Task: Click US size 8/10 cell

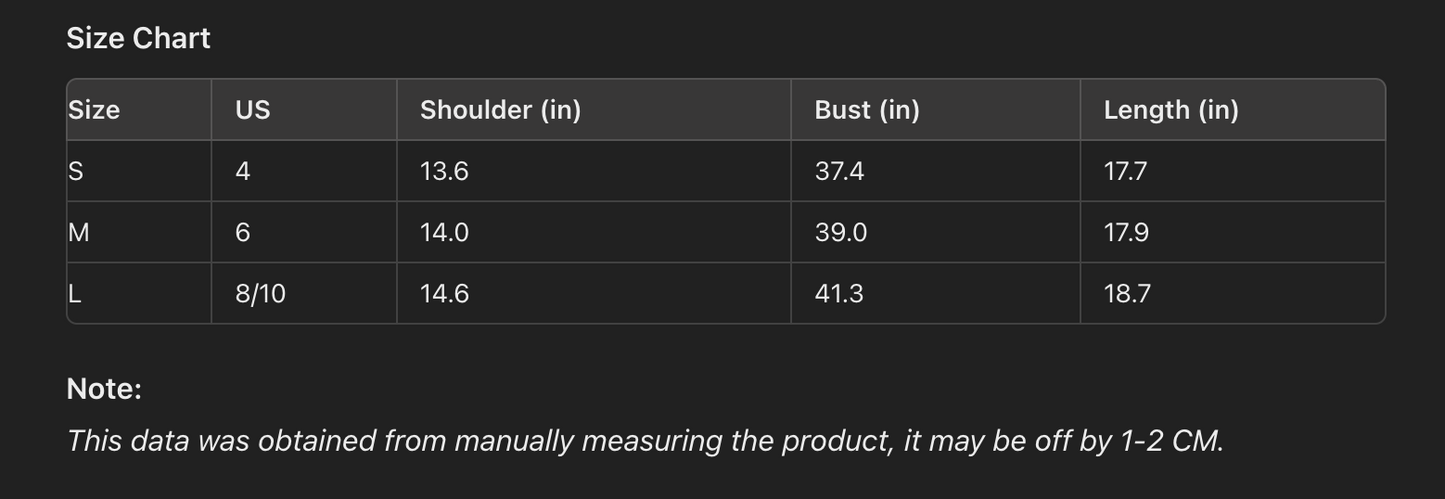Action: [260, 294]
